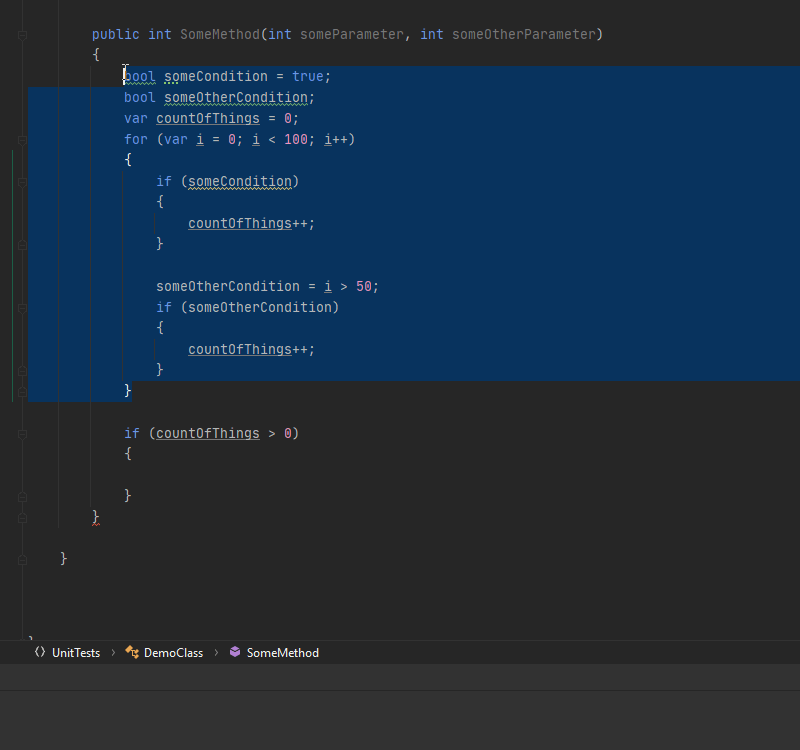Click the 'true' literal value

[x=308, y=76]
